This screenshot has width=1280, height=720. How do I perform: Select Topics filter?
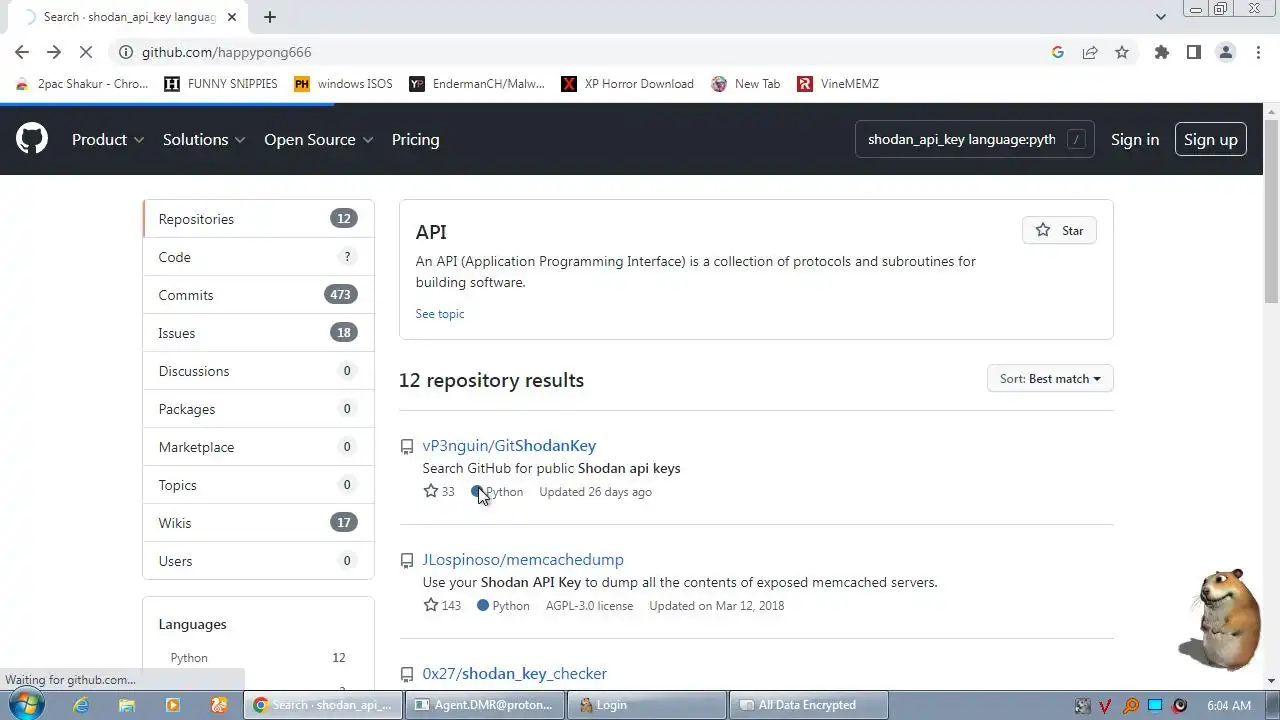[x=258, y=485]
